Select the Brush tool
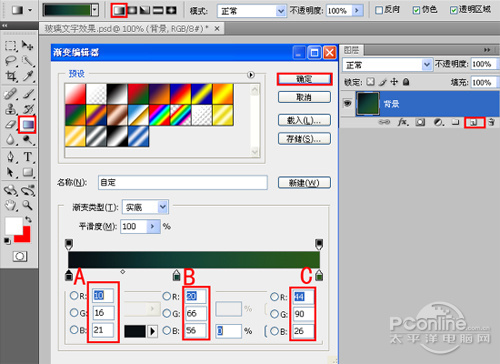This screenshot has width=500, height=364. [x=27, y=94]
